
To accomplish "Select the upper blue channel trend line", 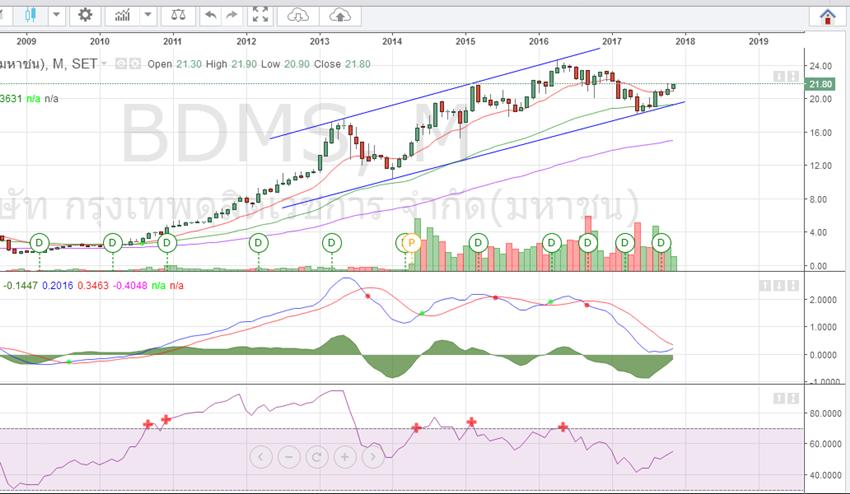I will click(x=434, y=94).
